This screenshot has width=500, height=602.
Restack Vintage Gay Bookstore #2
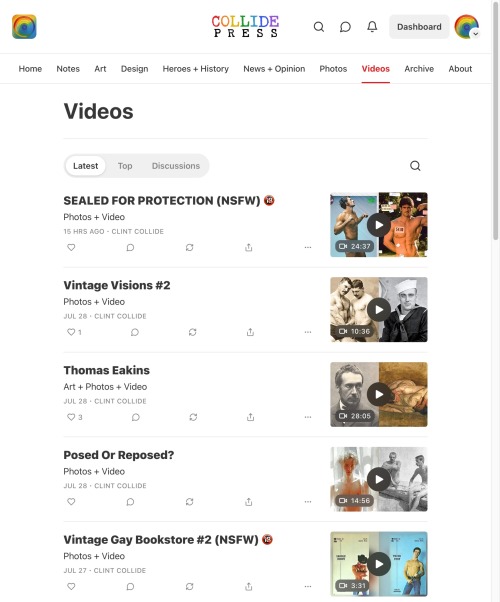[189, 587]
